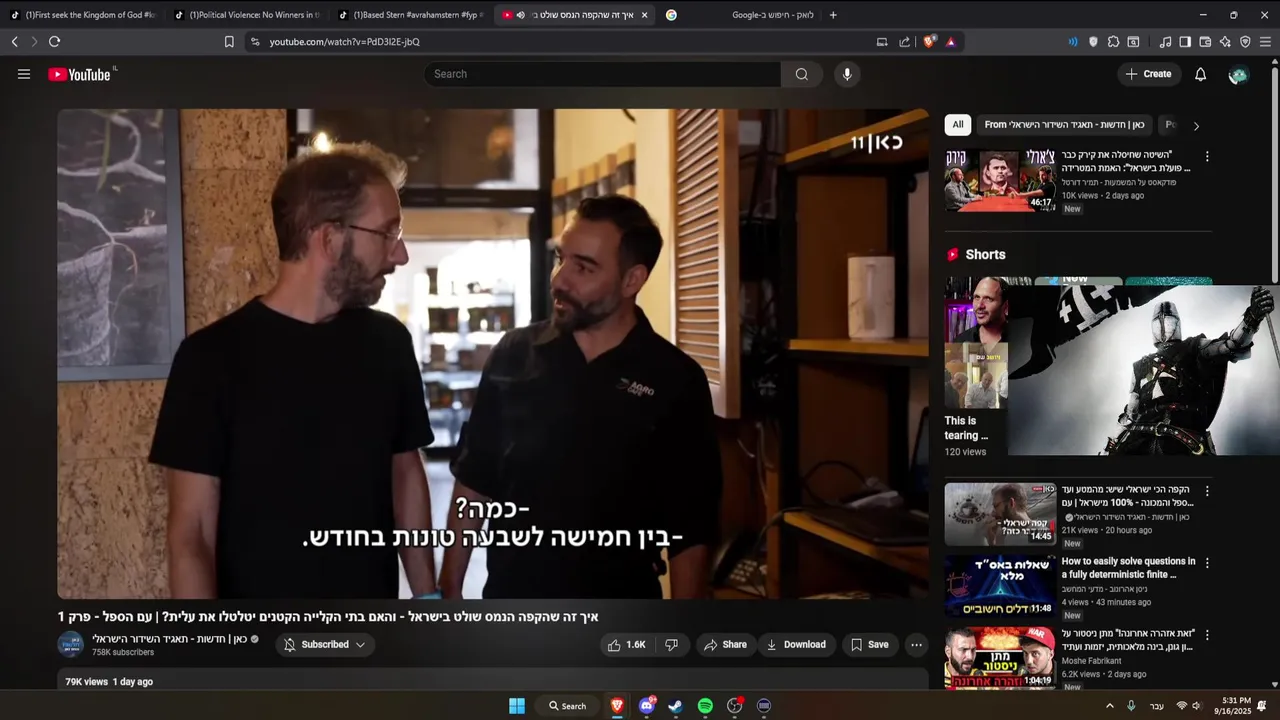Open the 14:45 Israeli coffee video thumbnail
Image resolution: width=1280 pixels, height=720 pixels.
pos(1000,514)
